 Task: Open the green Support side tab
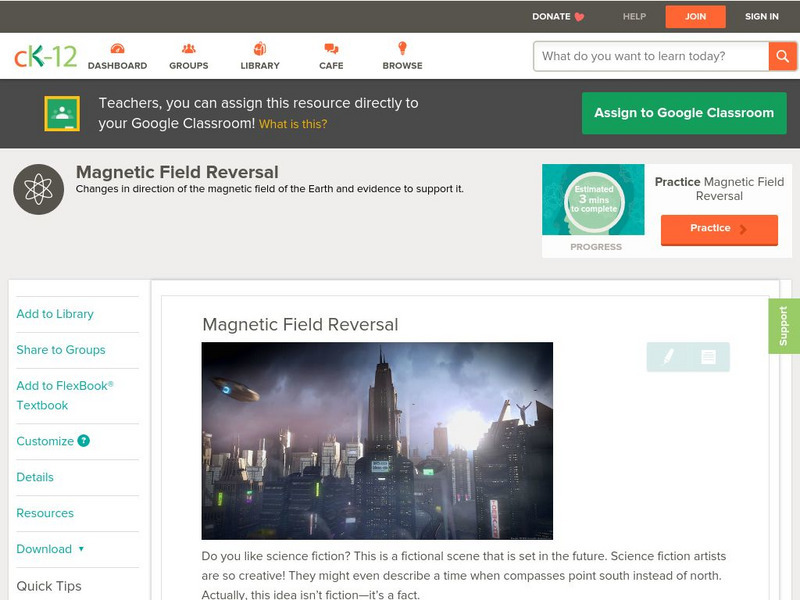point(784,326)
